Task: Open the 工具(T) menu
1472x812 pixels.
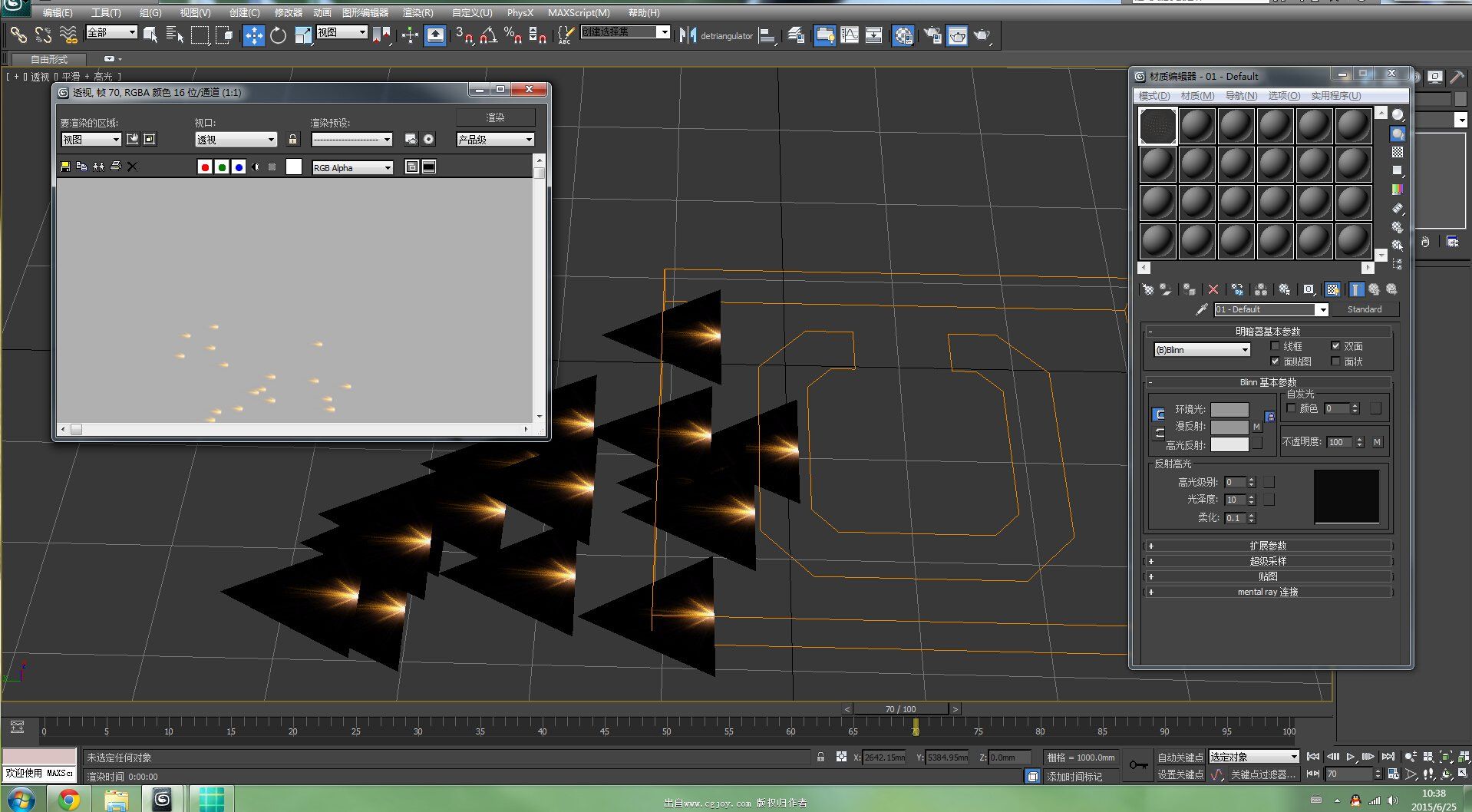Action: 106,13
